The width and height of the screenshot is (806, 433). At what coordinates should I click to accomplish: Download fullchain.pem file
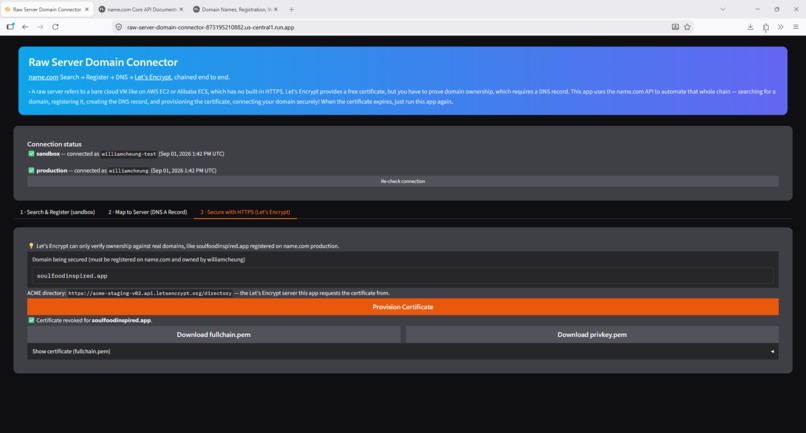[213, 335]
